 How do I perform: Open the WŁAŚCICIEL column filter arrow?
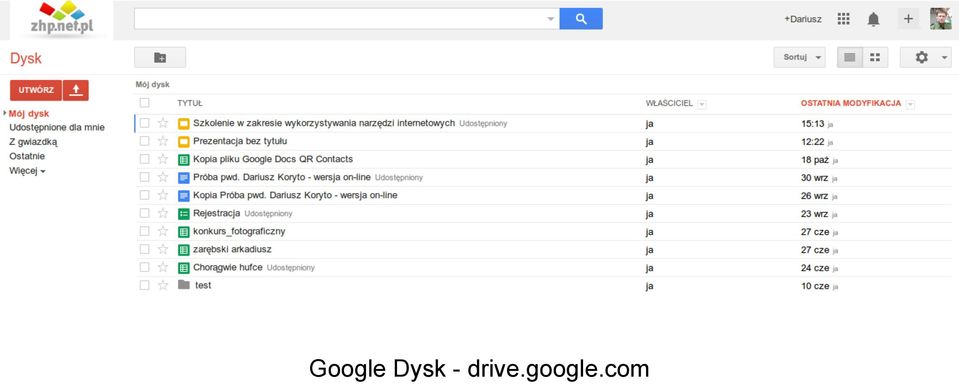[x=702, y=104]
